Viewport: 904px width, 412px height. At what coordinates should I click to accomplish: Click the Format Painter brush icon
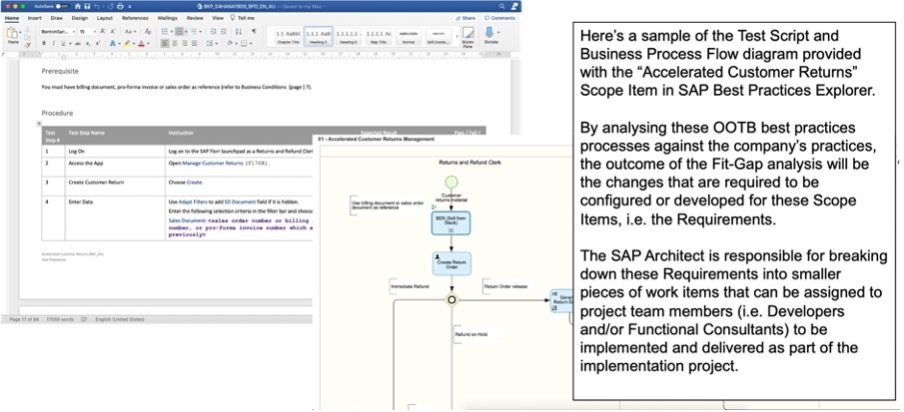27,45
